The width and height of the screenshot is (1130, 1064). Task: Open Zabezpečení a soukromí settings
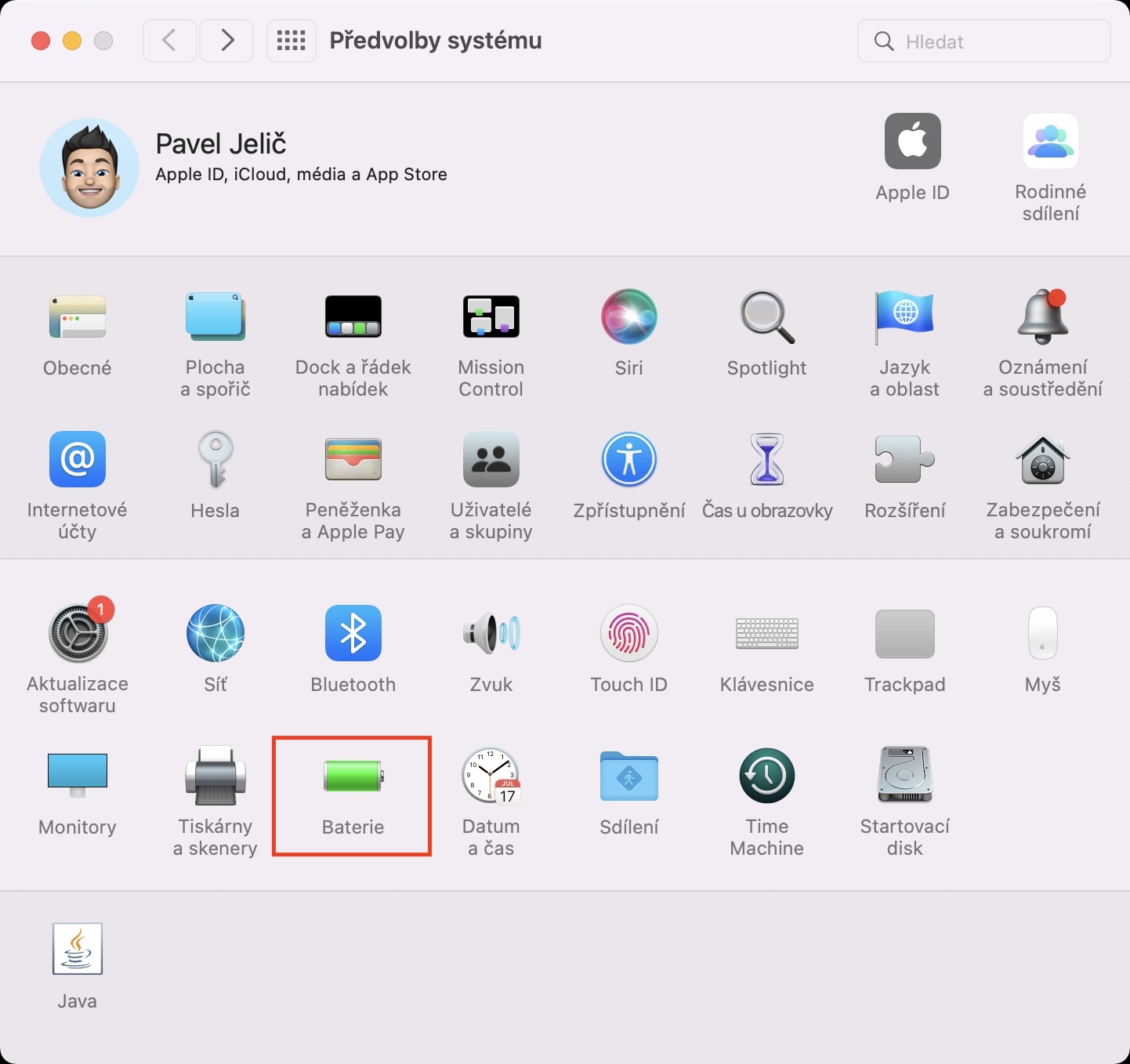[x=1043, y=459]
